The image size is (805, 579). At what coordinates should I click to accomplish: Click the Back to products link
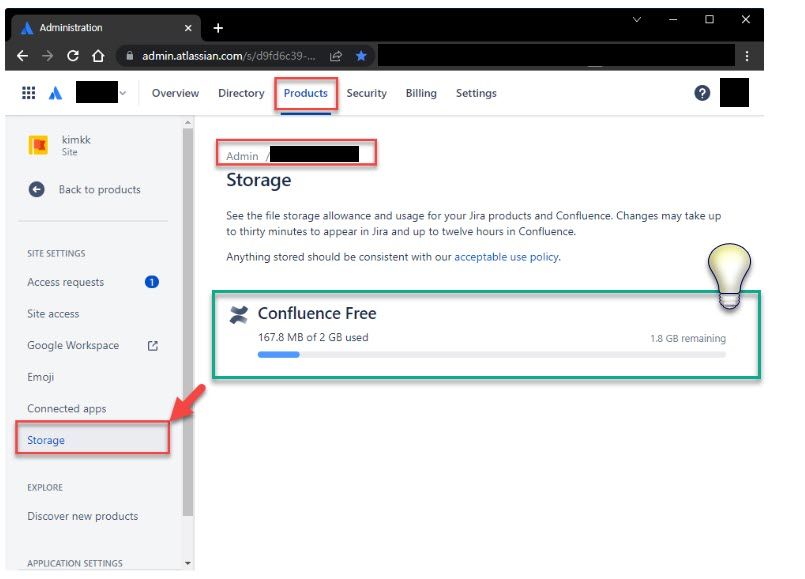tap(100, 189)
